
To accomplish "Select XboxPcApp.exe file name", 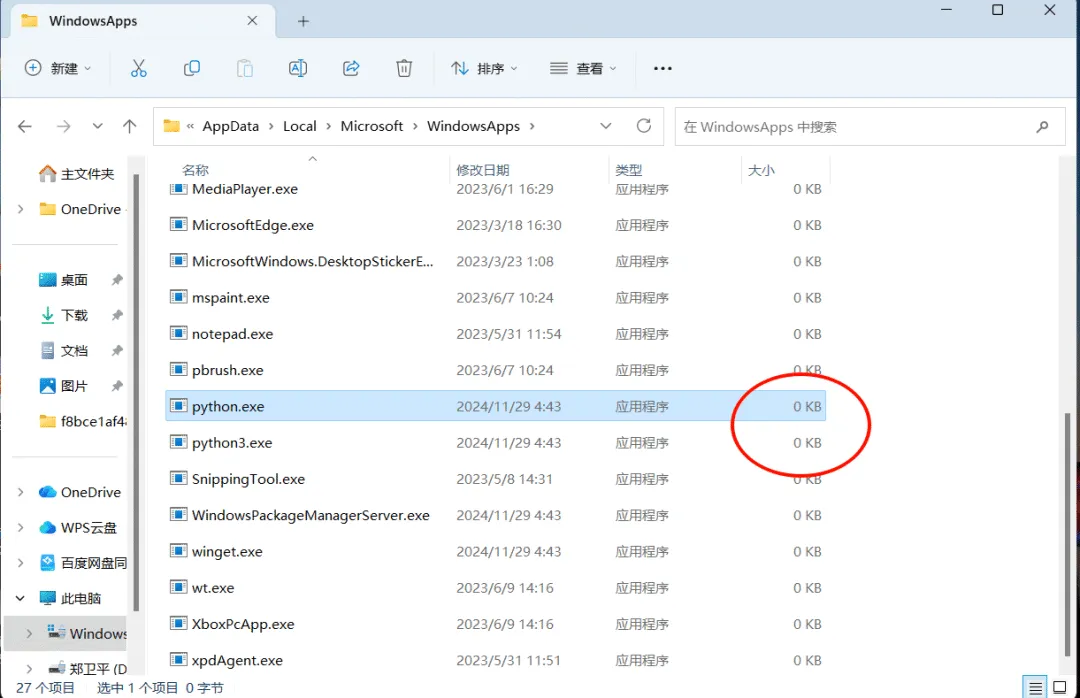I will pyautogui.click(x=242, y=624).
